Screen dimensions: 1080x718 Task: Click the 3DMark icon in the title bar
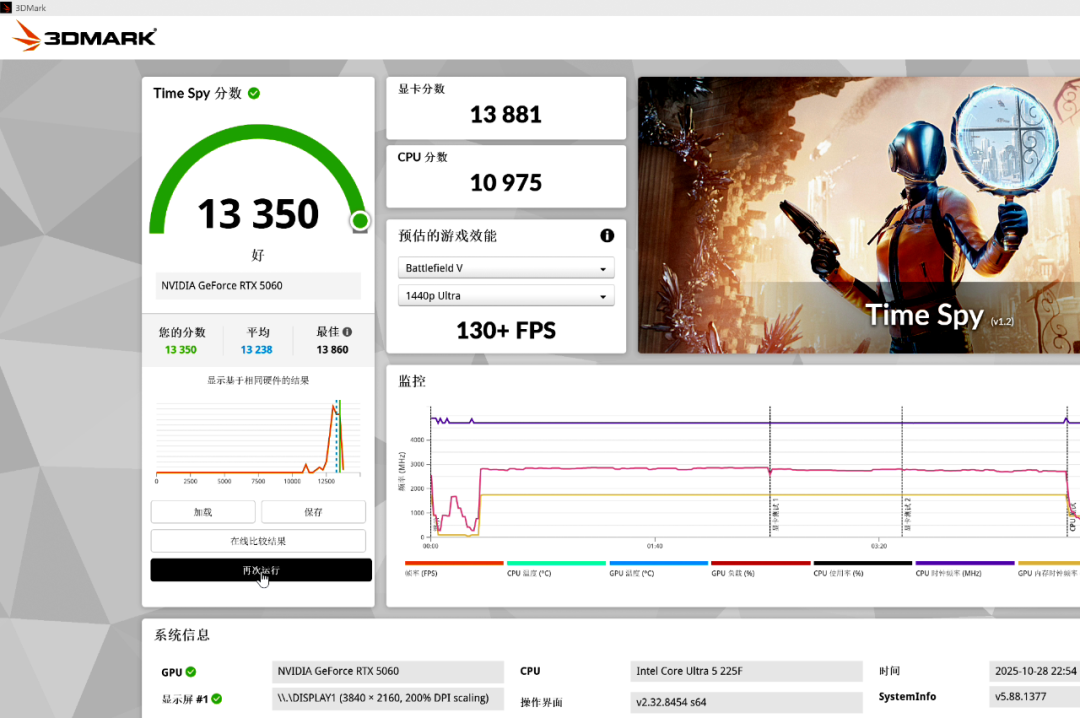pos(8,6)
